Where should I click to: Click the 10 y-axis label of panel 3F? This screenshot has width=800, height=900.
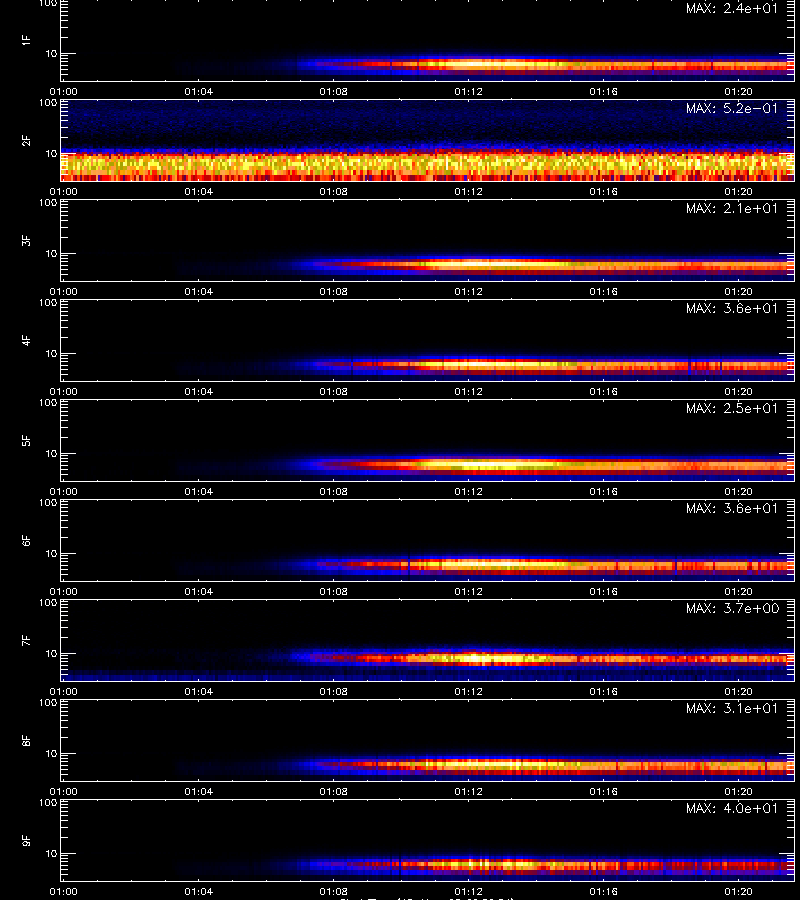click(x=51, y=253)
